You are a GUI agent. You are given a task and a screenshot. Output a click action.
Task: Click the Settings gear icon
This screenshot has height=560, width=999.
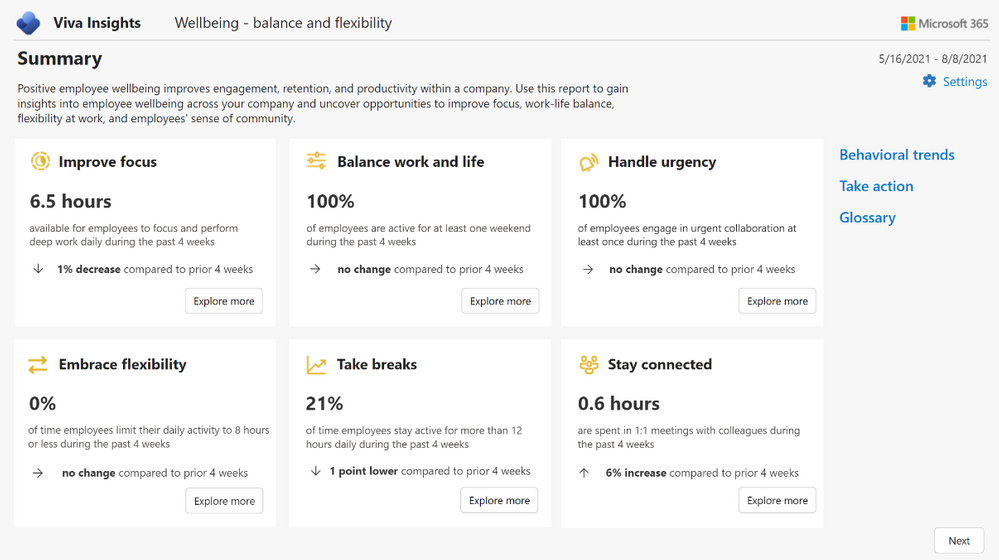(x=930, y=82)
